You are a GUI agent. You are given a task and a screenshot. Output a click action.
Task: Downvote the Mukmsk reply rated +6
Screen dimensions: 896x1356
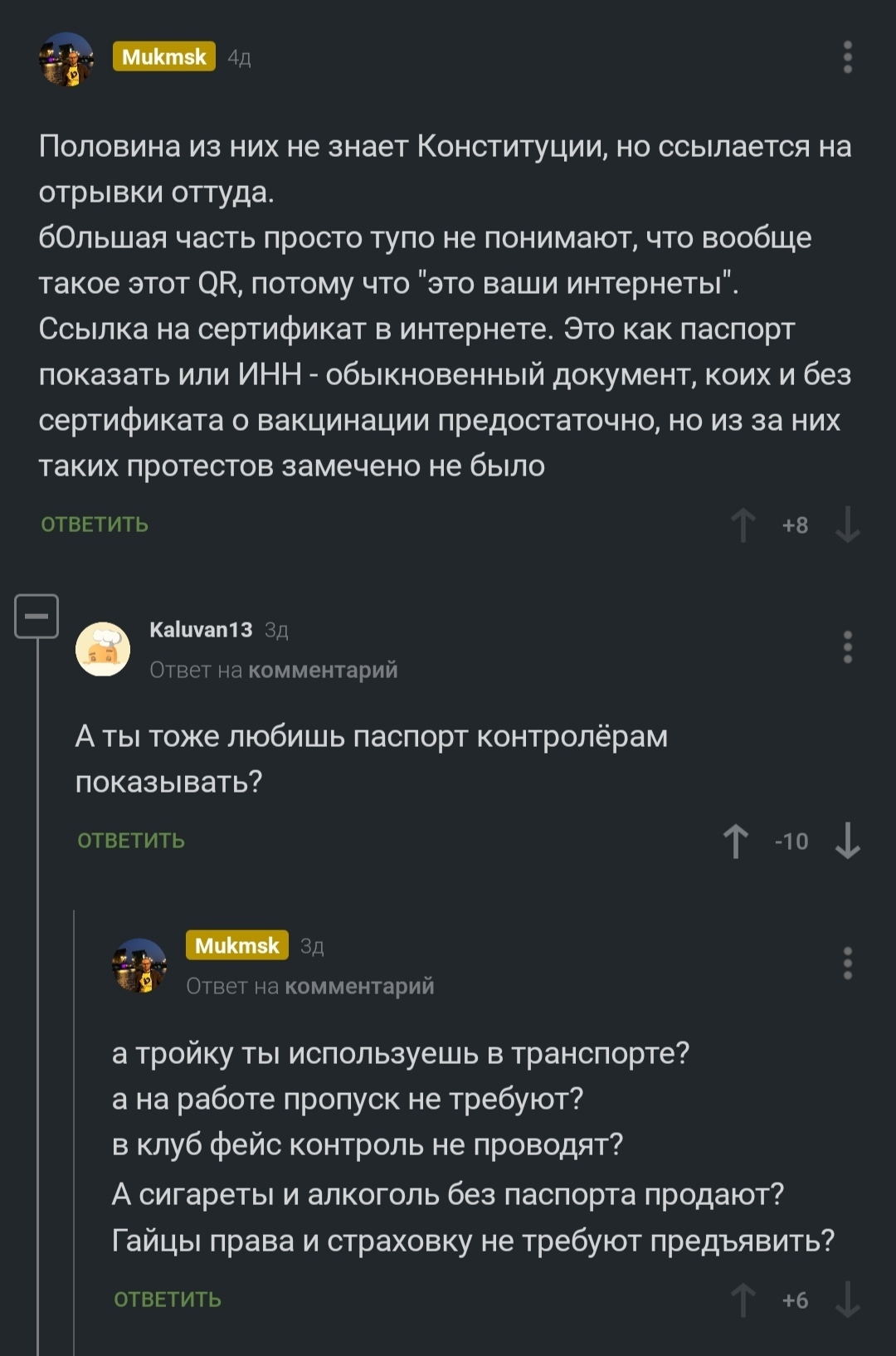pyautogui.click(x=847, y=1300)
